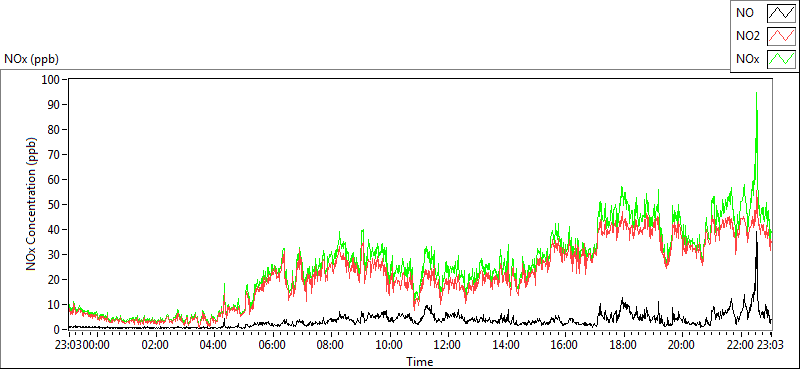Select the NOx legend label
Image resolution: width=800 pixels, height=369 pixels.
[x=747, y=59]
